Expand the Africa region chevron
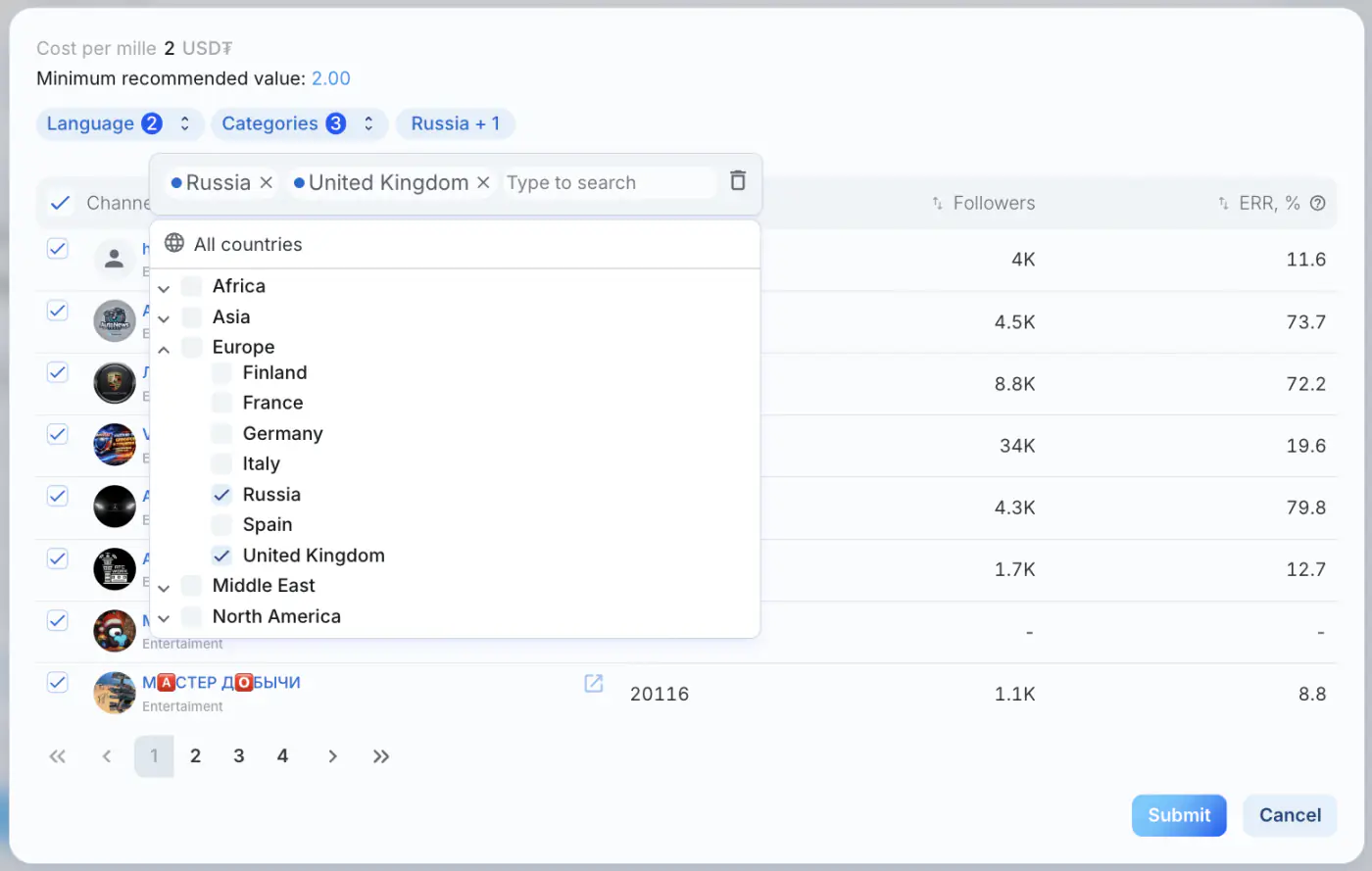The image size is (1372, 871). point(164,288)
